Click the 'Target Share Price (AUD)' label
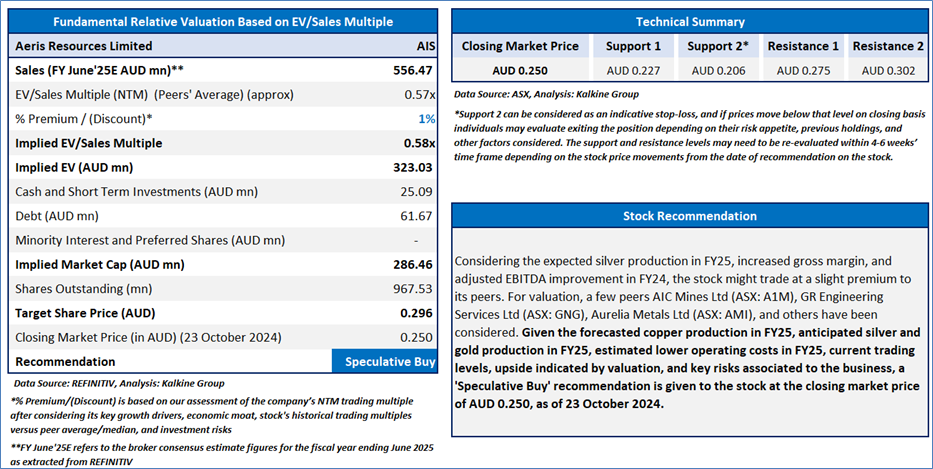The image size is (933, 469). pyautogui.click(x=84, y=314)
